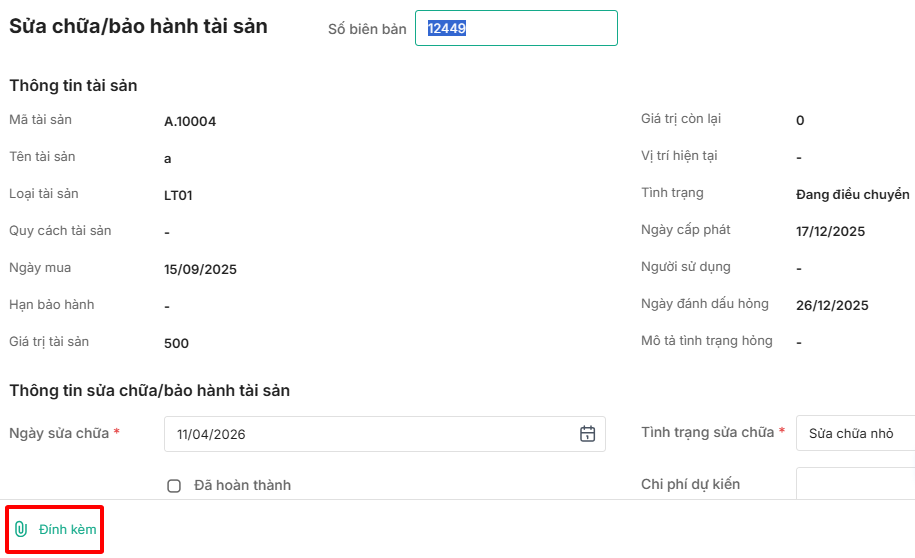Select the asset type value LT01

[x=178, y=195]
